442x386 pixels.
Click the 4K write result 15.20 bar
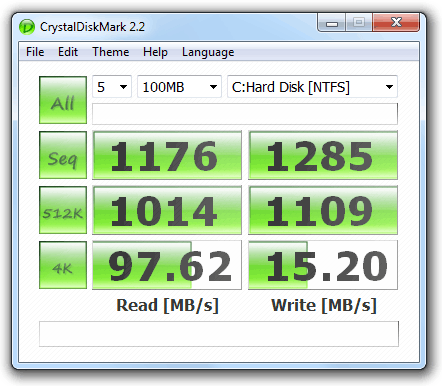(x=323, y=265)
